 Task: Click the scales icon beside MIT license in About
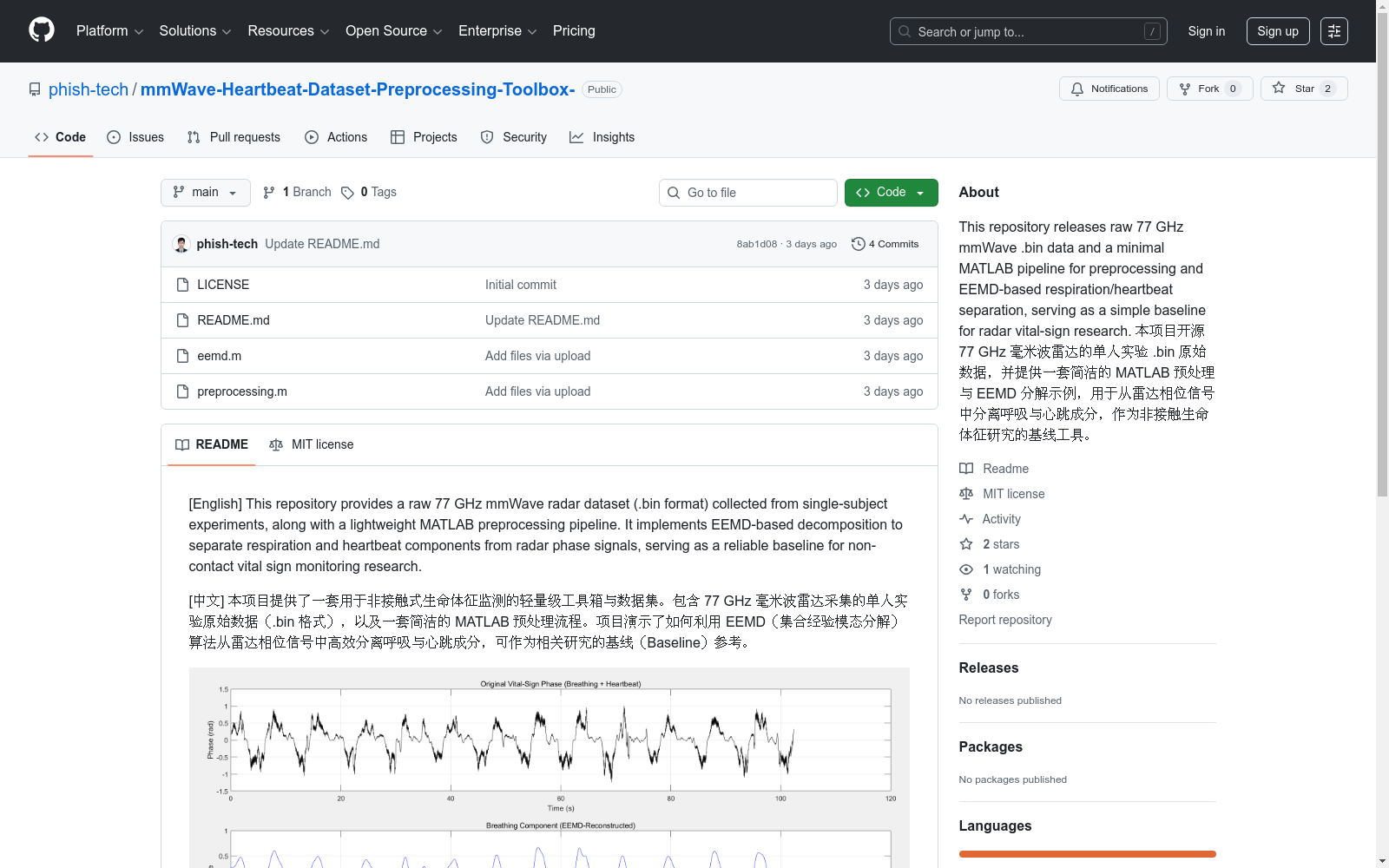coord(966,494)
